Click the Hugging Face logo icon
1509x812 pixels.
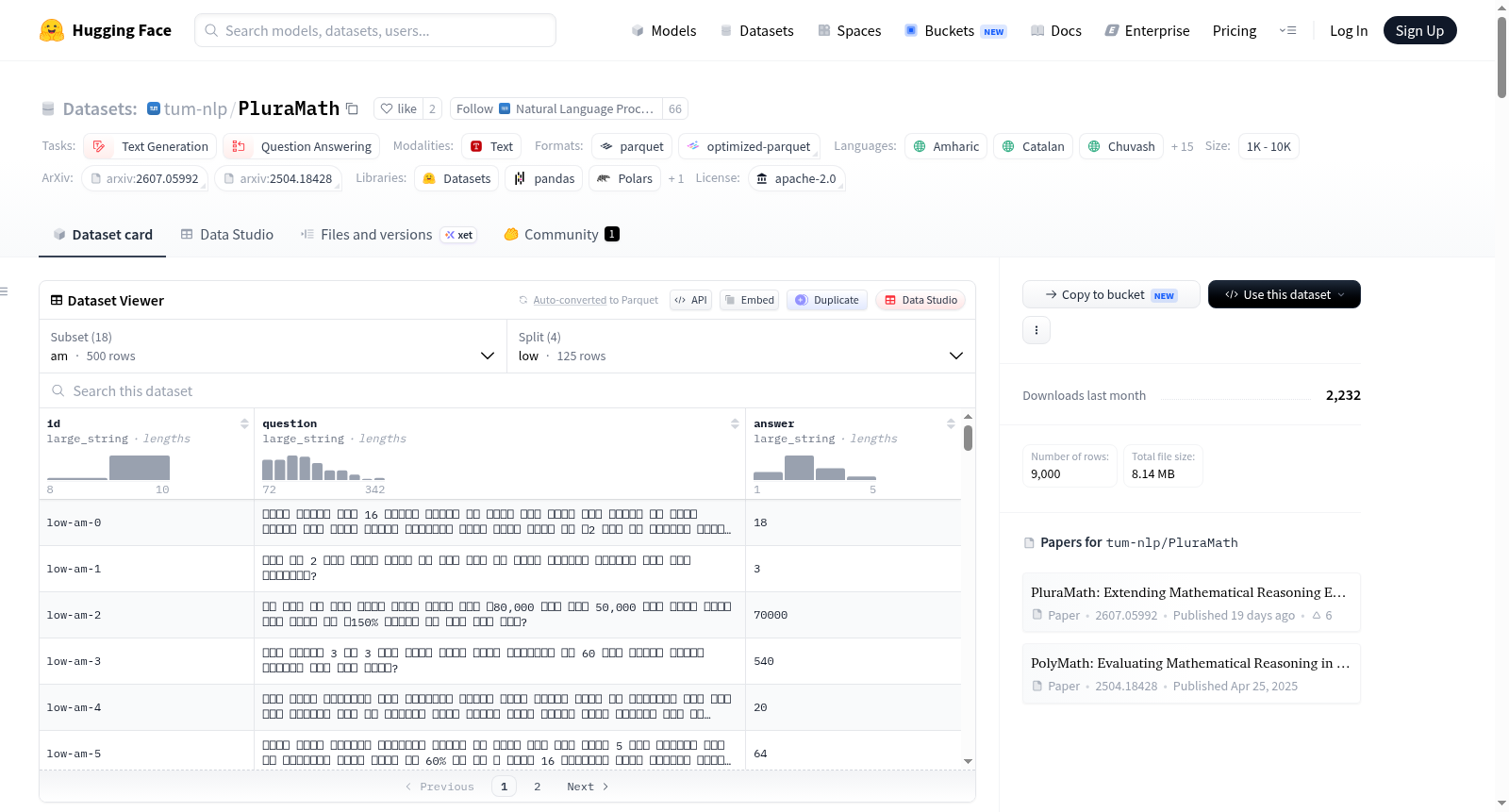point(52,30)
